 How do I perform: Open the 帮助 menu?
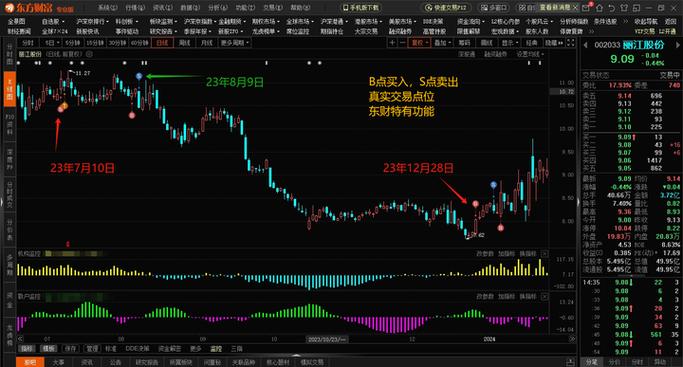[x=300, y=7]
